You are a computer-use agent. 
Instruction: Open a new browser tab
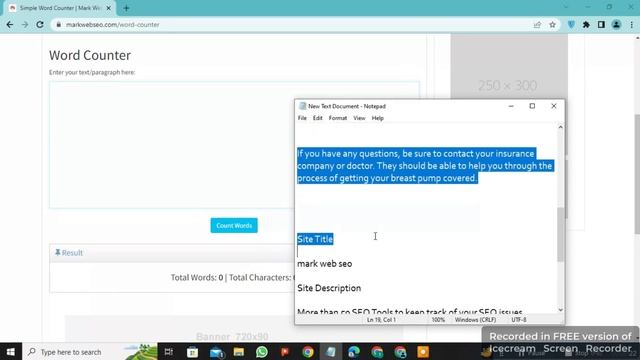click(x=126, y=8)
